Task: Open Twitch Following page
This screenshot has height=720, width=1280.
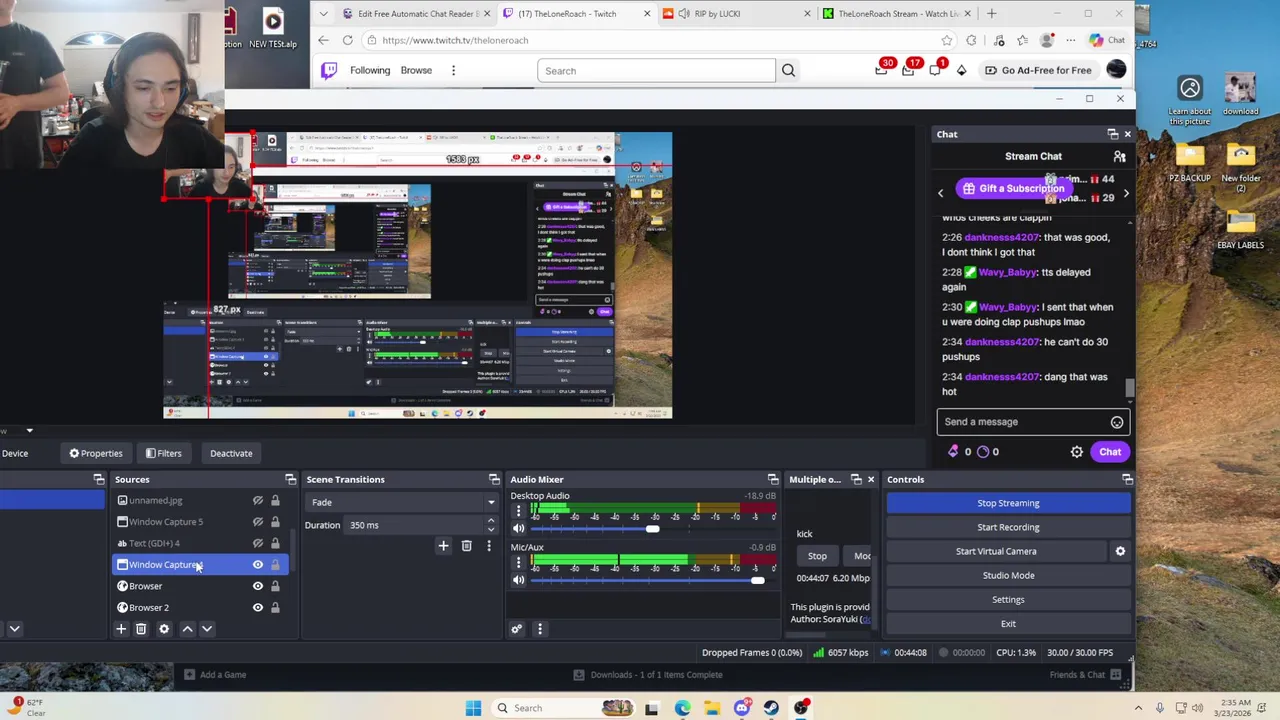Action: [x=370, y=70]
